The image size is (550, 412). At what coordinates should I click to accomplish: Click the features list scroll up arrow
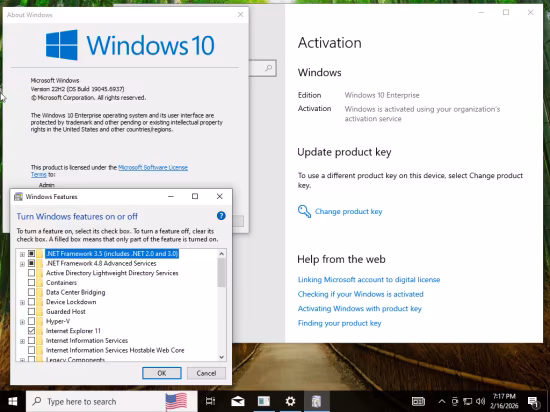click(x=221, y=254)
